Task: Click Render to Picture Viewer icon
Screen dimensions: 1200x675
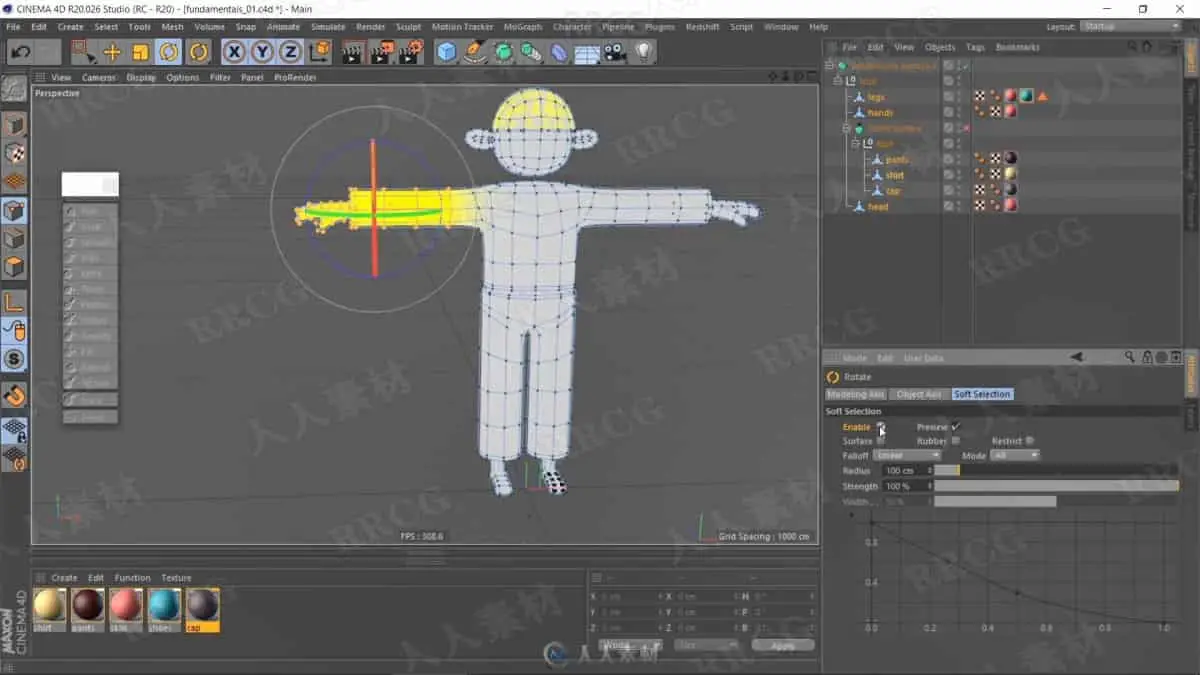Action: (380, 52)
